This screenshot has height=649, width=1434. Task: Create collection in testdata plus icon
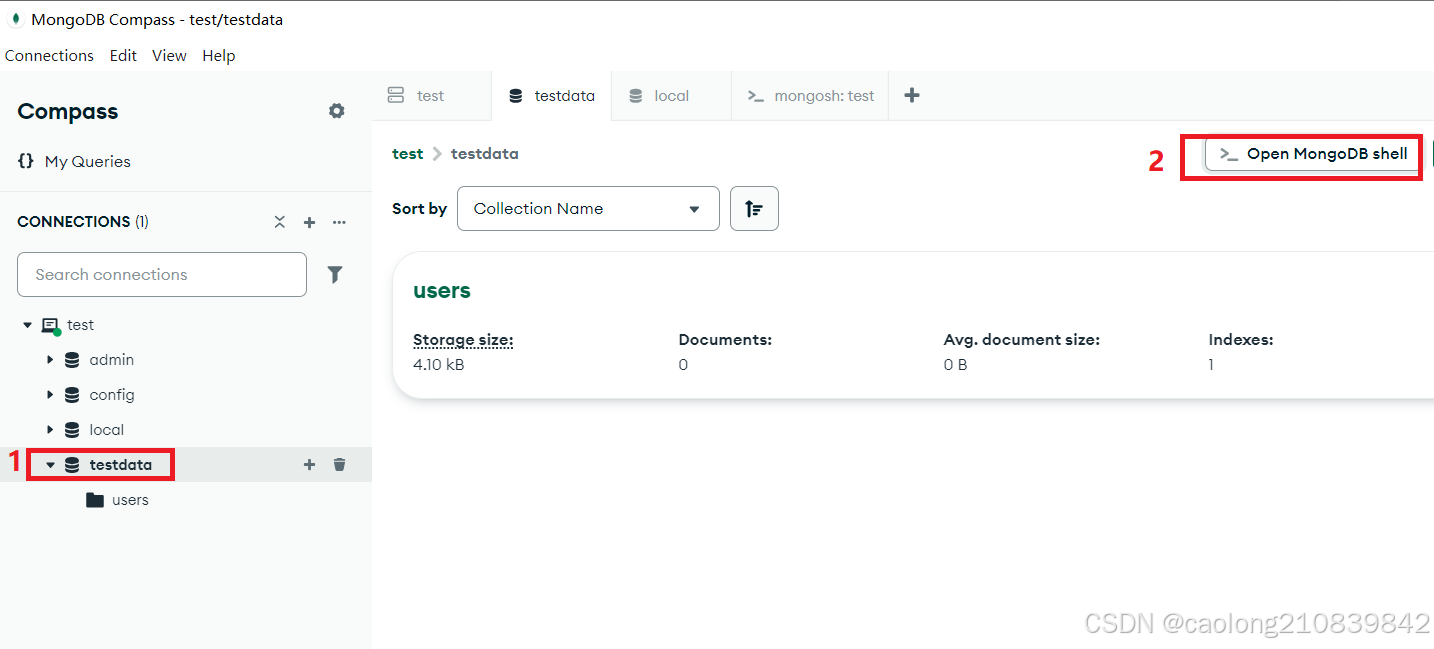[x=309, y=464]
